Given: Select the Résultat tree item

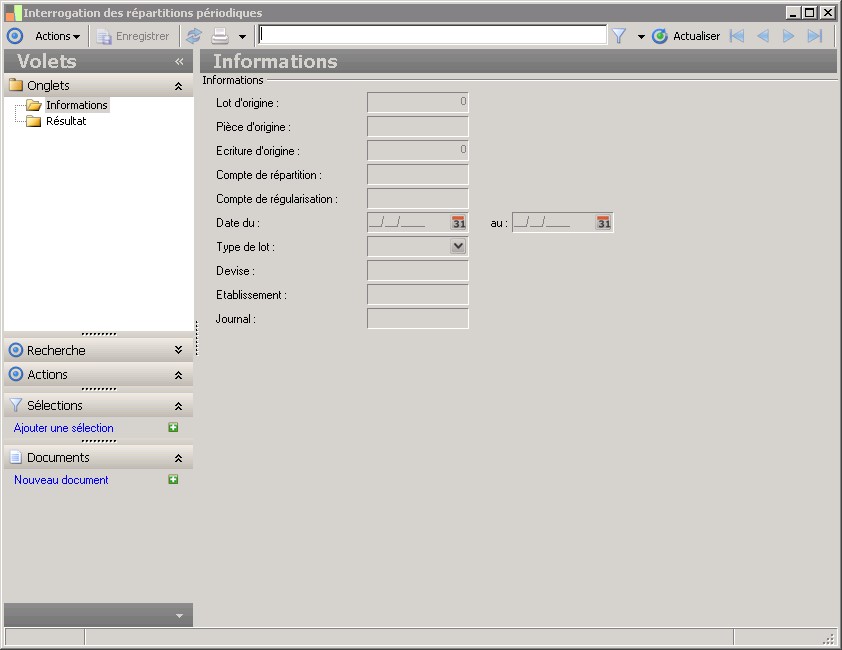Looking at the screenshot, I should coord(66,121).
